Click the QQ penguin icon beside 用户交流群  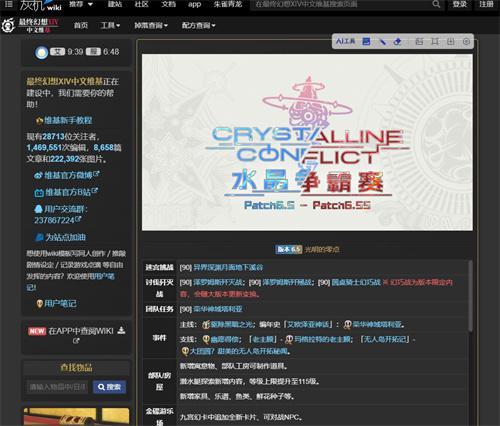(39, 209)
